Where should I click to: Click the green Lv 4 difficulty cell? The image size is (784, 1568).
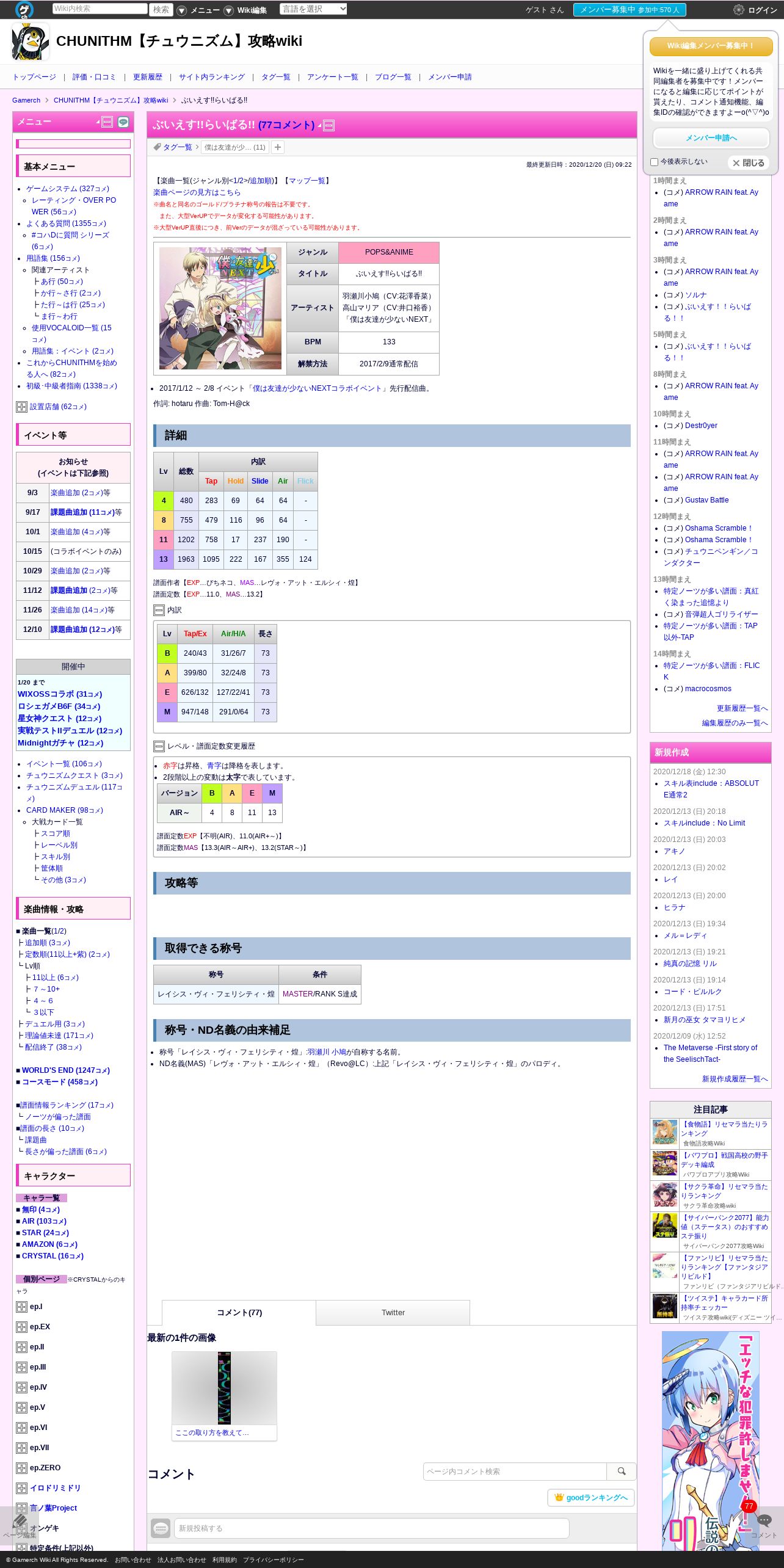tap(164, 501)
